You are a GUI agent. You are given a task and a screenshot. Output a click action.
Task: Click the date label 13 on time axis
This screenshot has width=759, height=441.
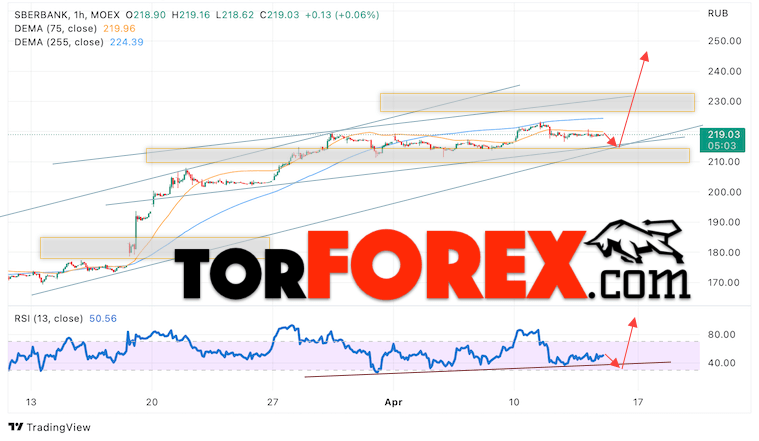[x=31, y=402]
